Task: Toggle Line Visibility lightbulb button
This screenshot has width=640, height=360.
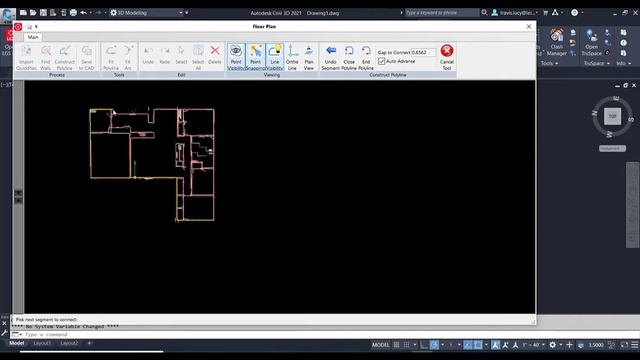Action: (275, 57)
